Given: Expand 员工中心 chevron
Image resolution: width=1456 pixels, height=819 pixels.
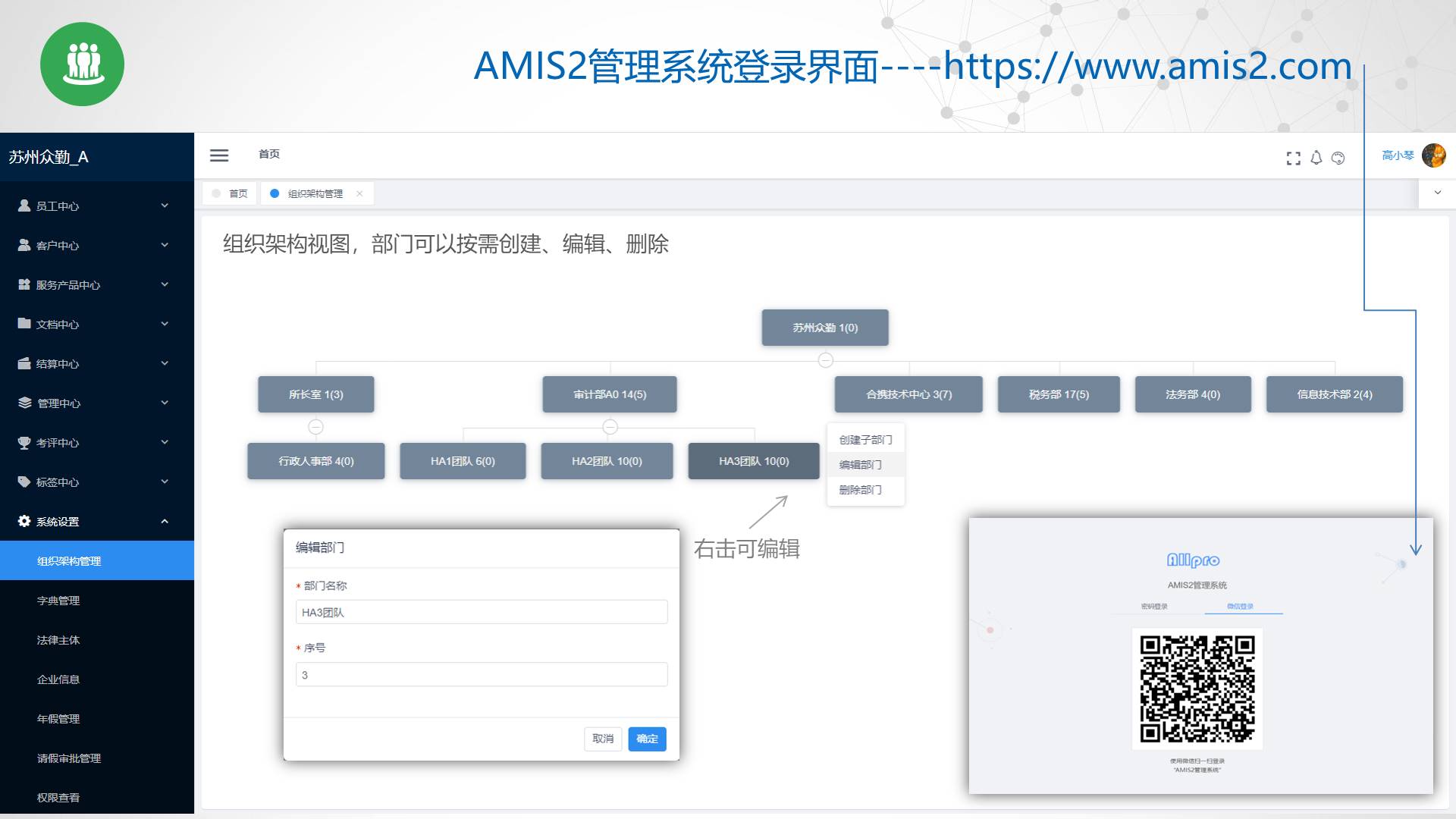Looking at the screenshot, I should click(165, 206).
